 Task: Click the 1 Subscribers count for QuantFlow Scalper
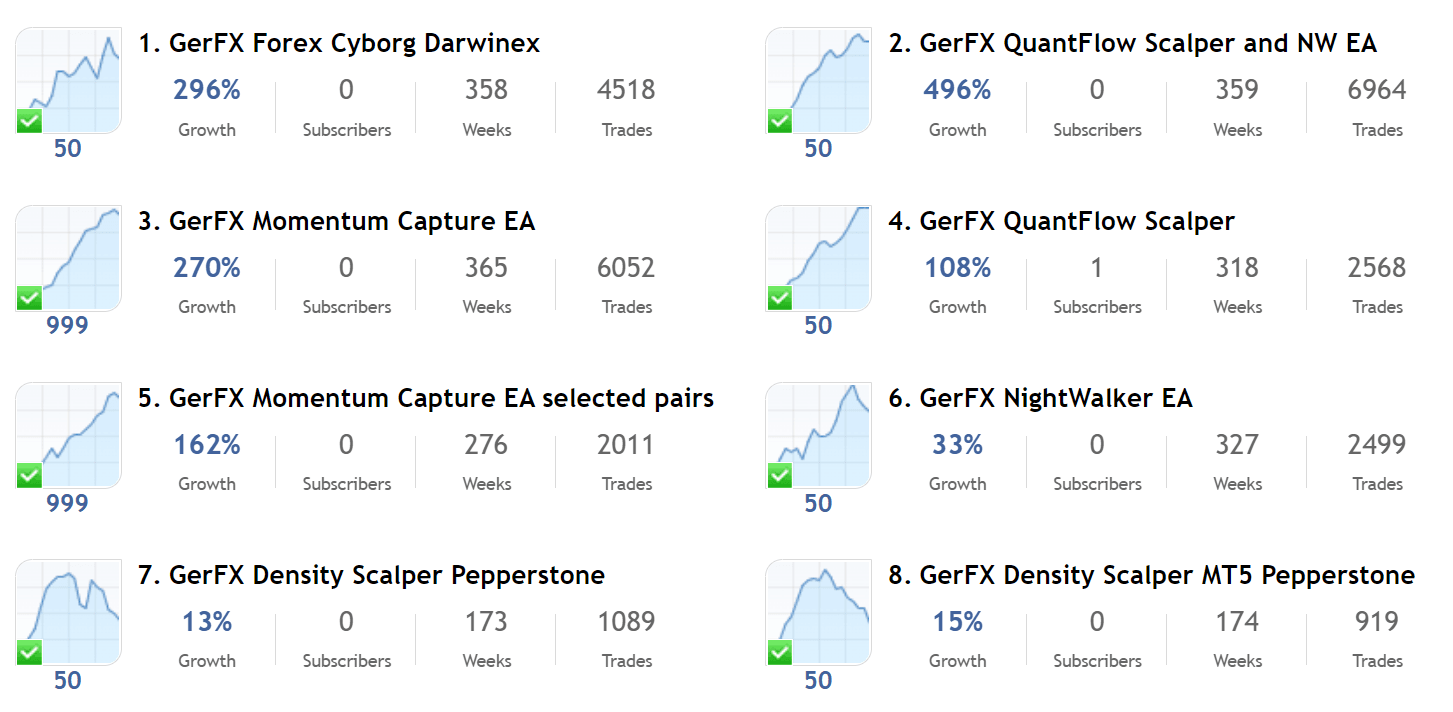(1097, 267)
